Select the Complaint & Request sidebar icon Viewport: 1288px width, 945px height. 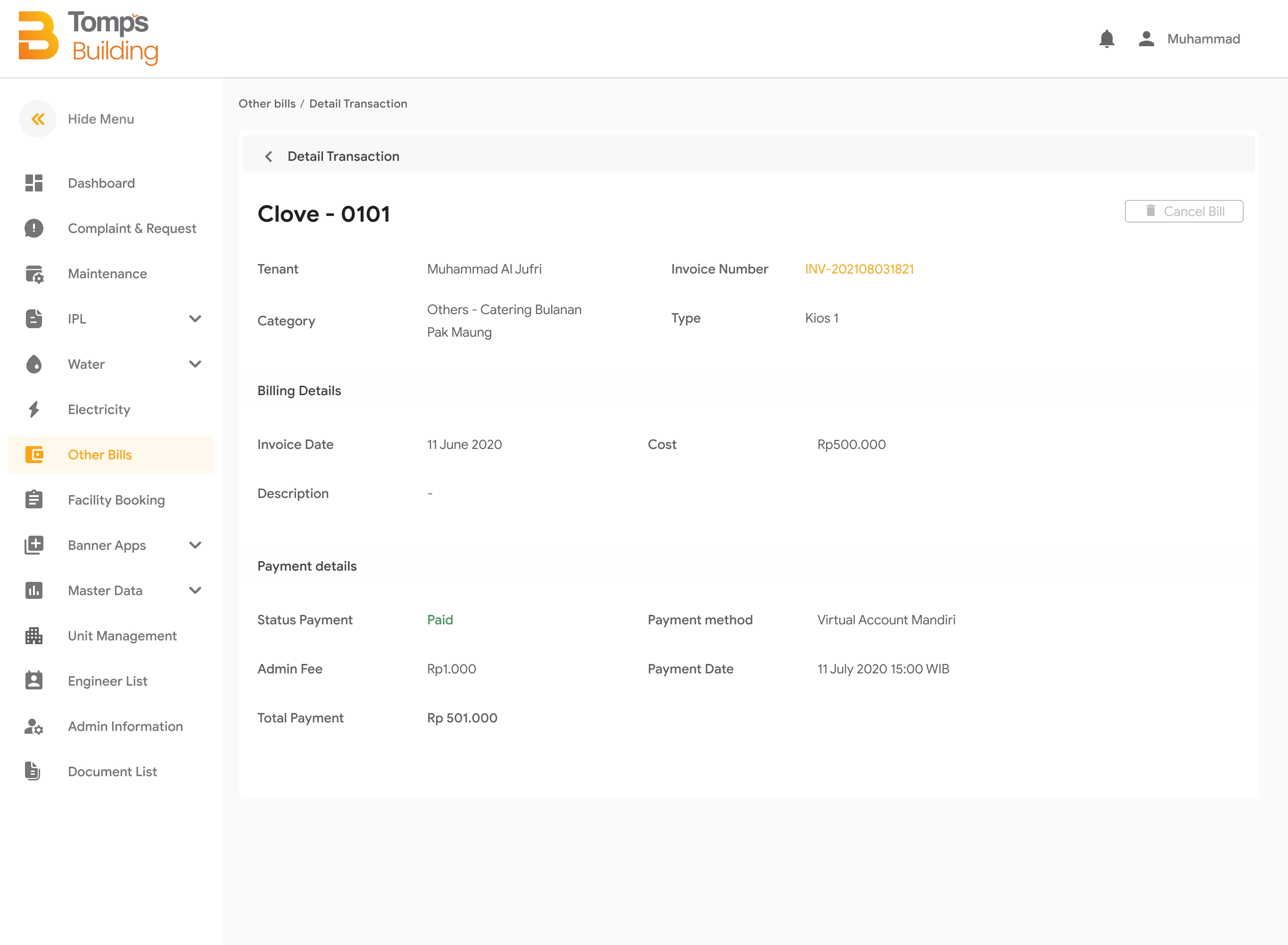tap(34, 228)
